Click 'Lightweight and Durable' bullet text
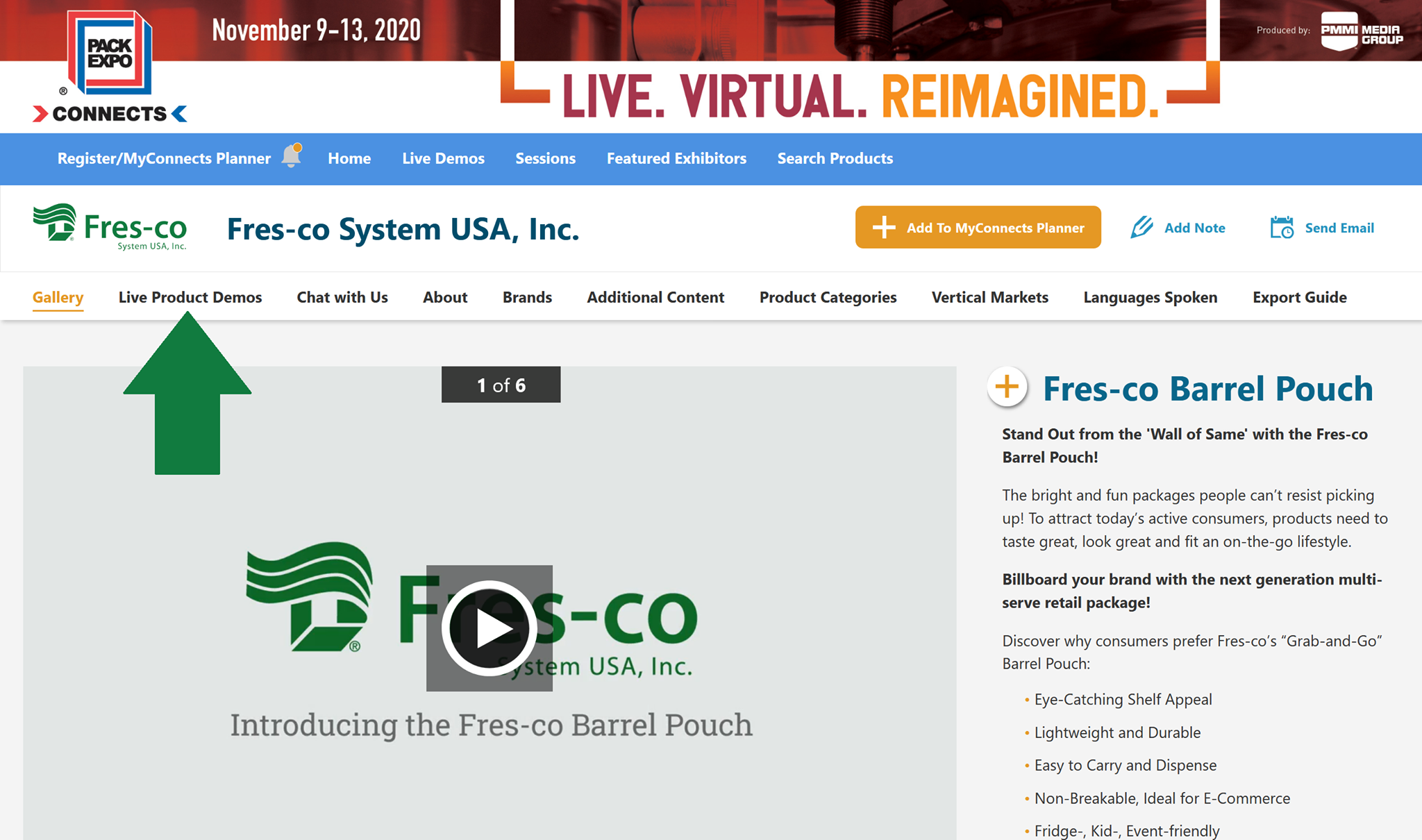Screen dimensions: 1422x840 (x=1117, y=732)
